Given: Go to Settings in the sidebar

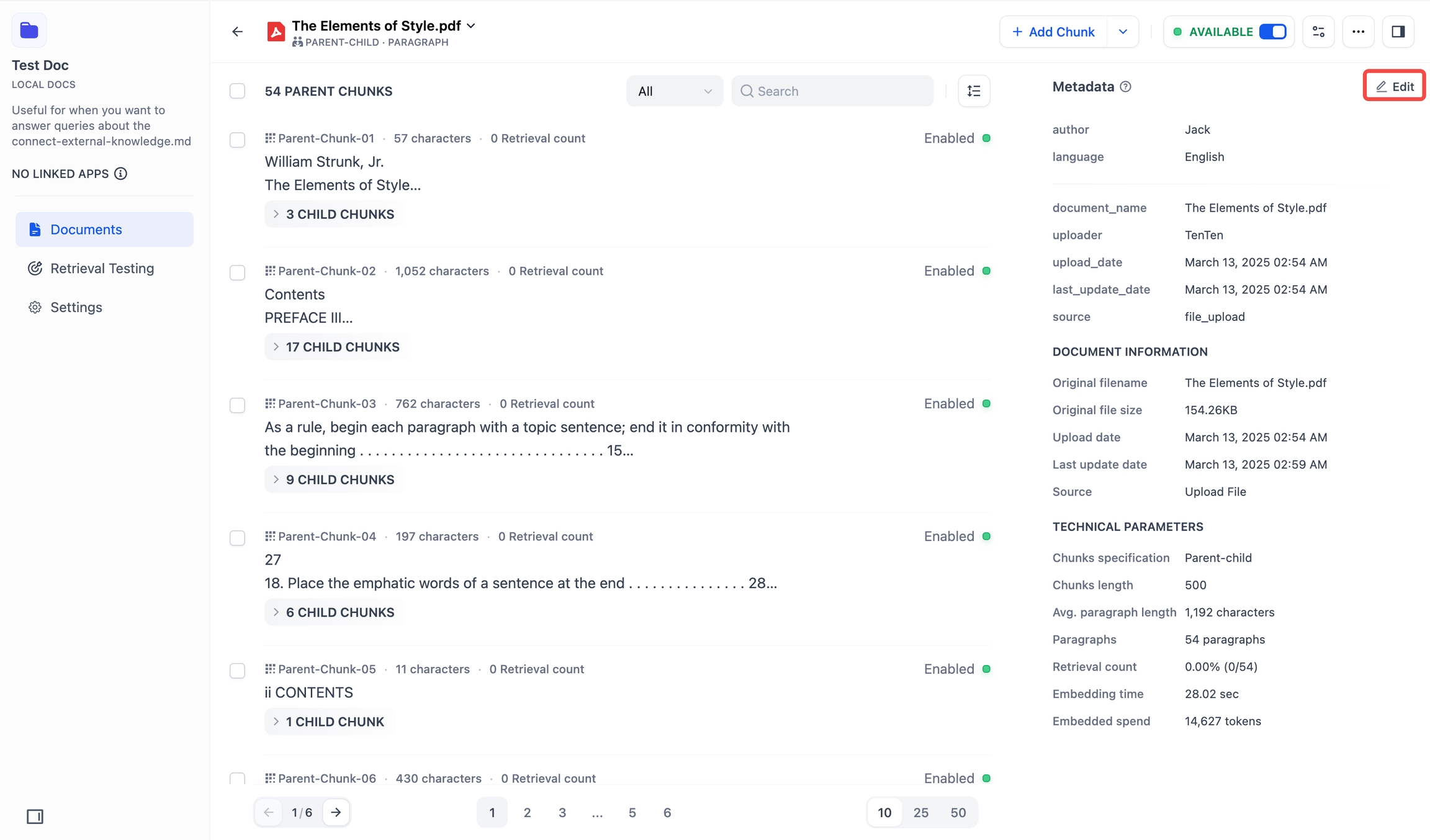Looking at the screenshot, I should [x=76, y=307].
